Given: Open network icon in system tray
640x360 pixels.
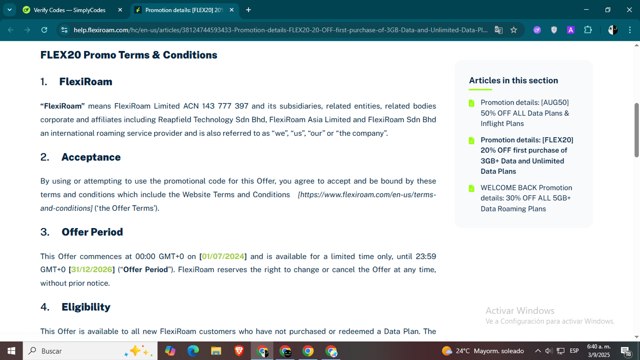Looking at the screenshot, I should pyautogui.click(x=561, y=351).
